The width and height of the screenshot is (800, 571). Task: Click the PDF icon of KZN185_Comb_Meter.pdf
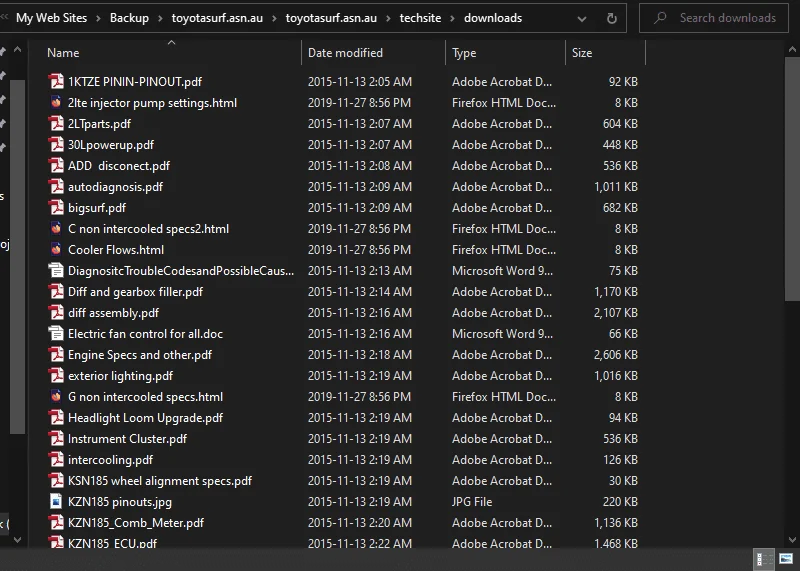click(56, 522)
